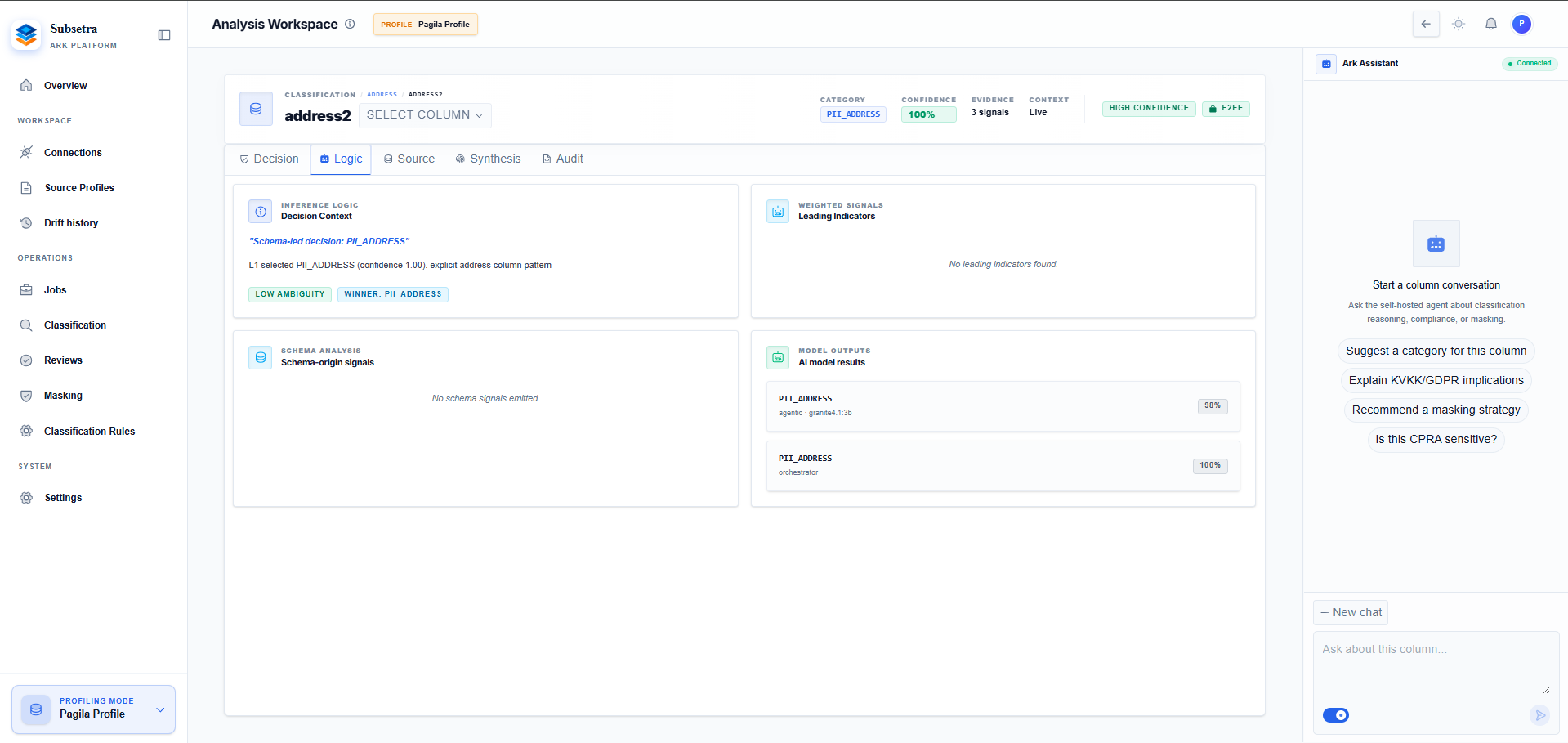1568x743 pixels.
Task: Send message with the arrow icon
Action: coord(1539,715)
